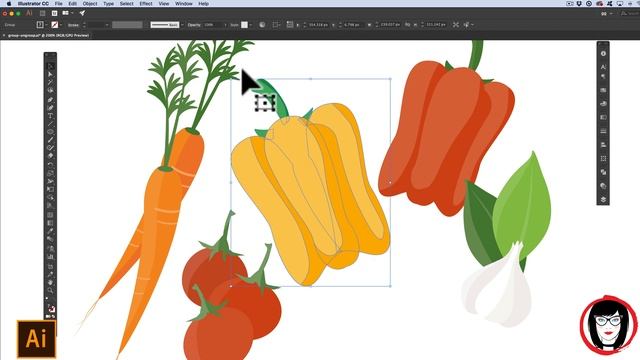Expand the Opacity value dropdown arrow
Image resolution: width=640 pixels, height=360 pixels.
pyautogui.click(x=225, y=25)
